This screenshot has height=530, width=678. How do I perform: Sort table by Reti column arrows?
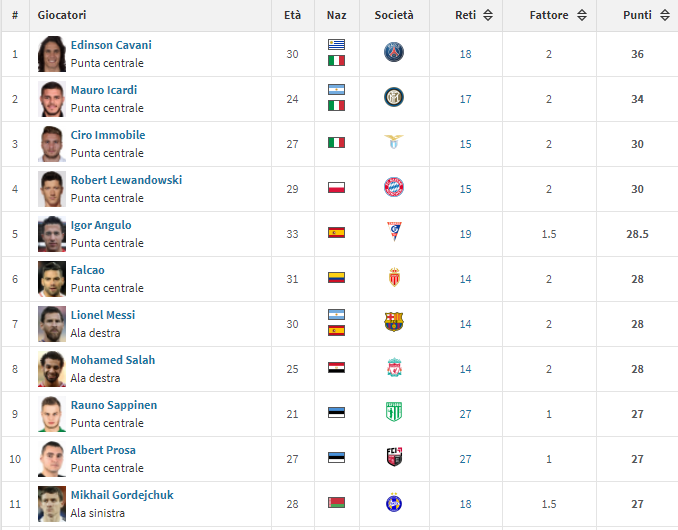click(488, 15)
